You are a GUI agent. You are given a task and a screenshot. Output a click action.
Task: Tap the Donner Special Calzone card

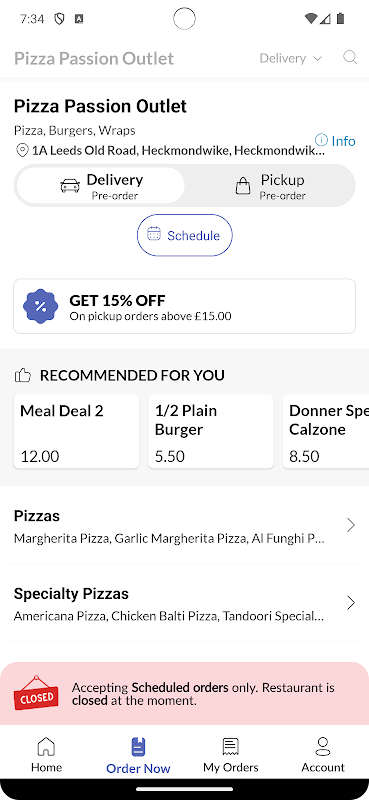[326, 432]
